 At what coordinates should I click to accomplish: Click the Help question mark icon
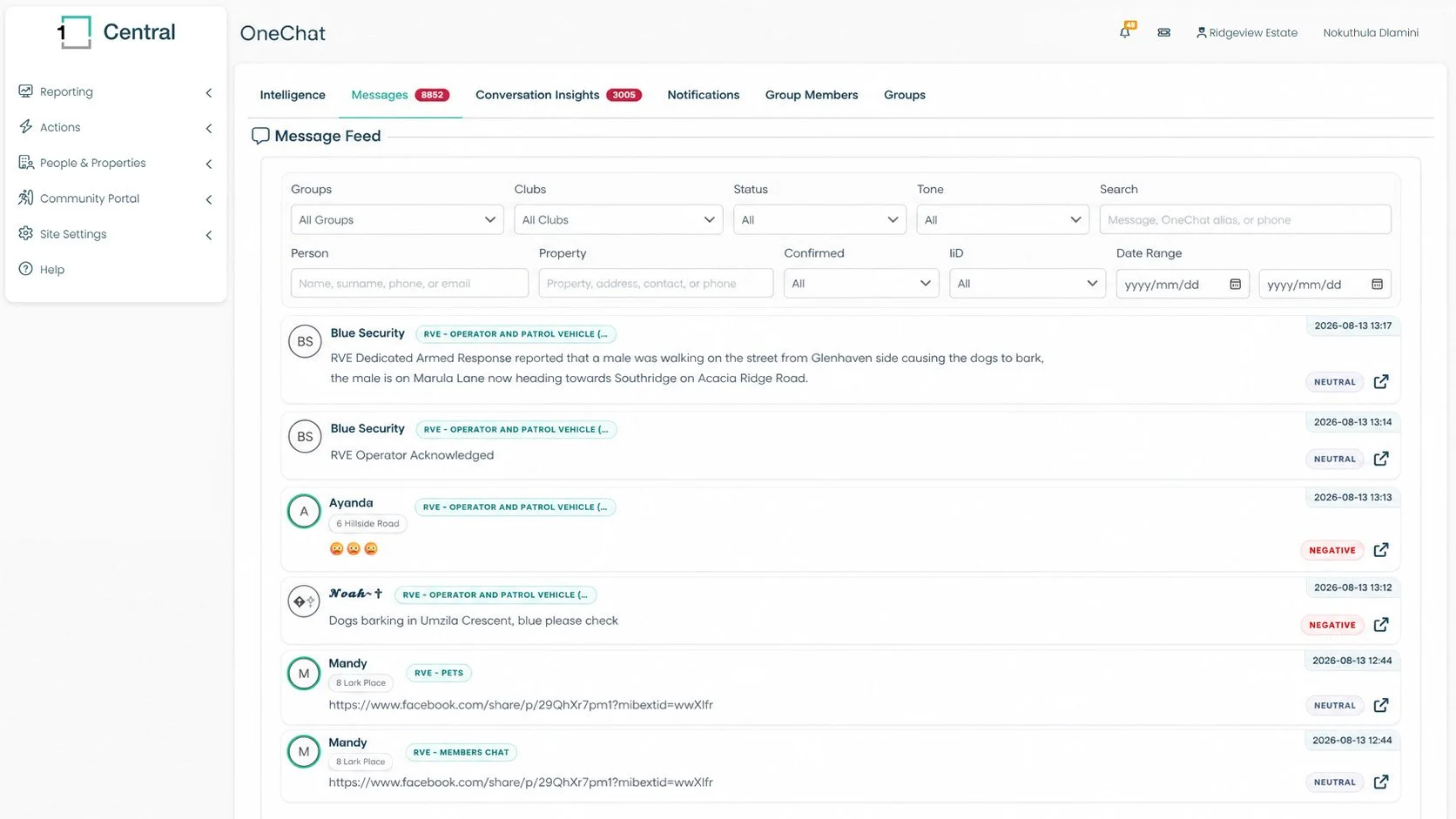tap(26, 270)
